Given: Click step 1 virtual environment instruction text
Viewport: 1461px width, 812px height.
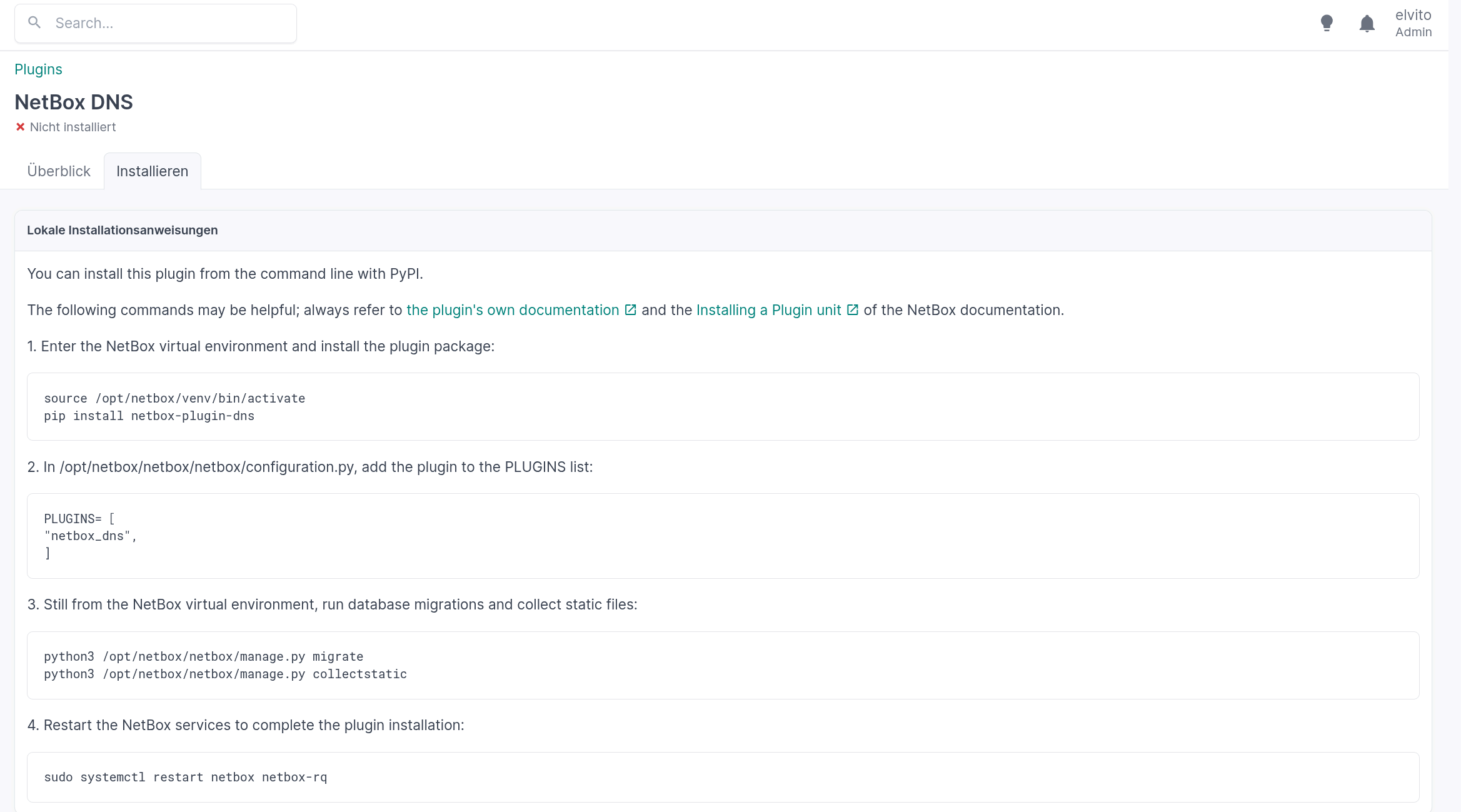Looking at the screenshot, I should pyautogui.click(x=261, y=346).
